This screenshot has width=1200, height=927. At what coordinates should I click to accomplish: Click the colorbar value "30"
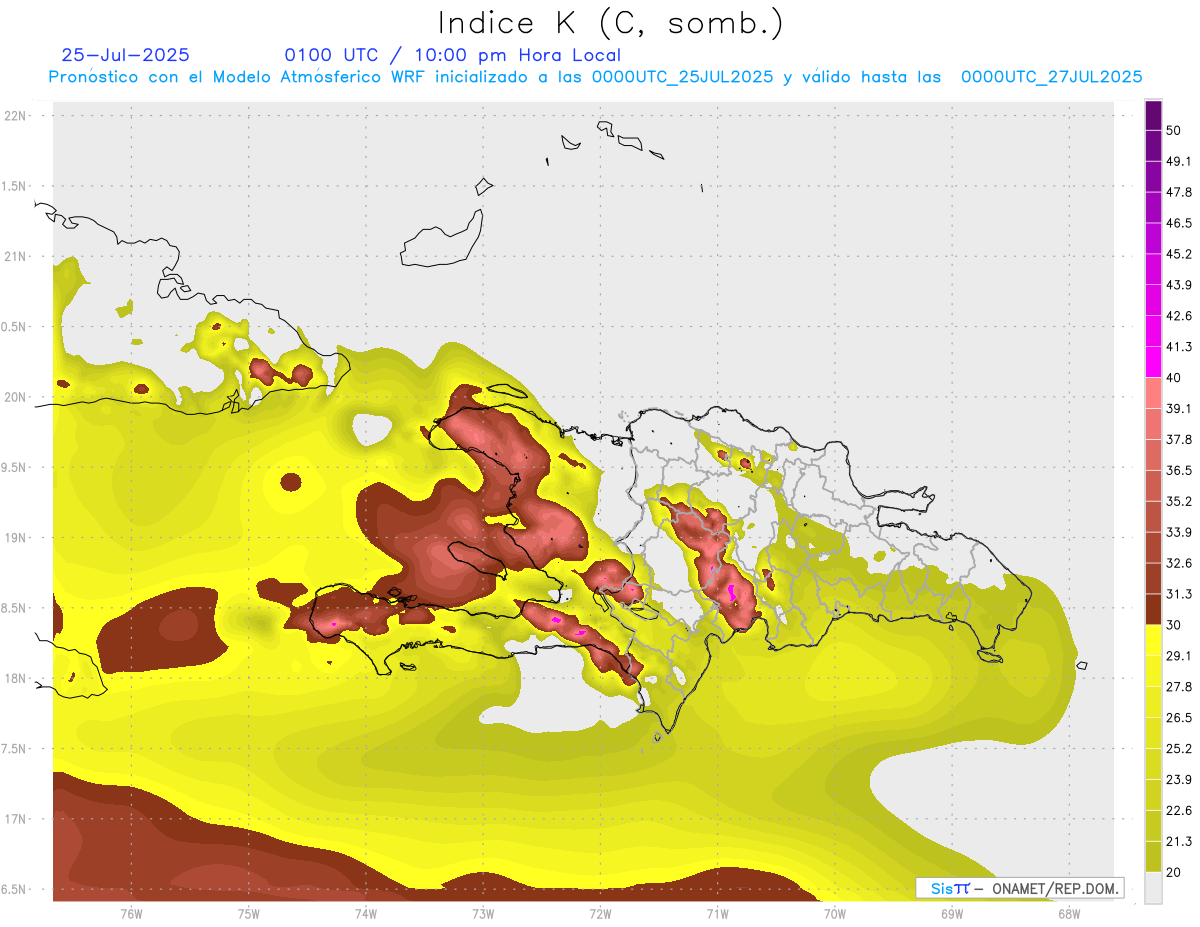tap(1174, 625)
